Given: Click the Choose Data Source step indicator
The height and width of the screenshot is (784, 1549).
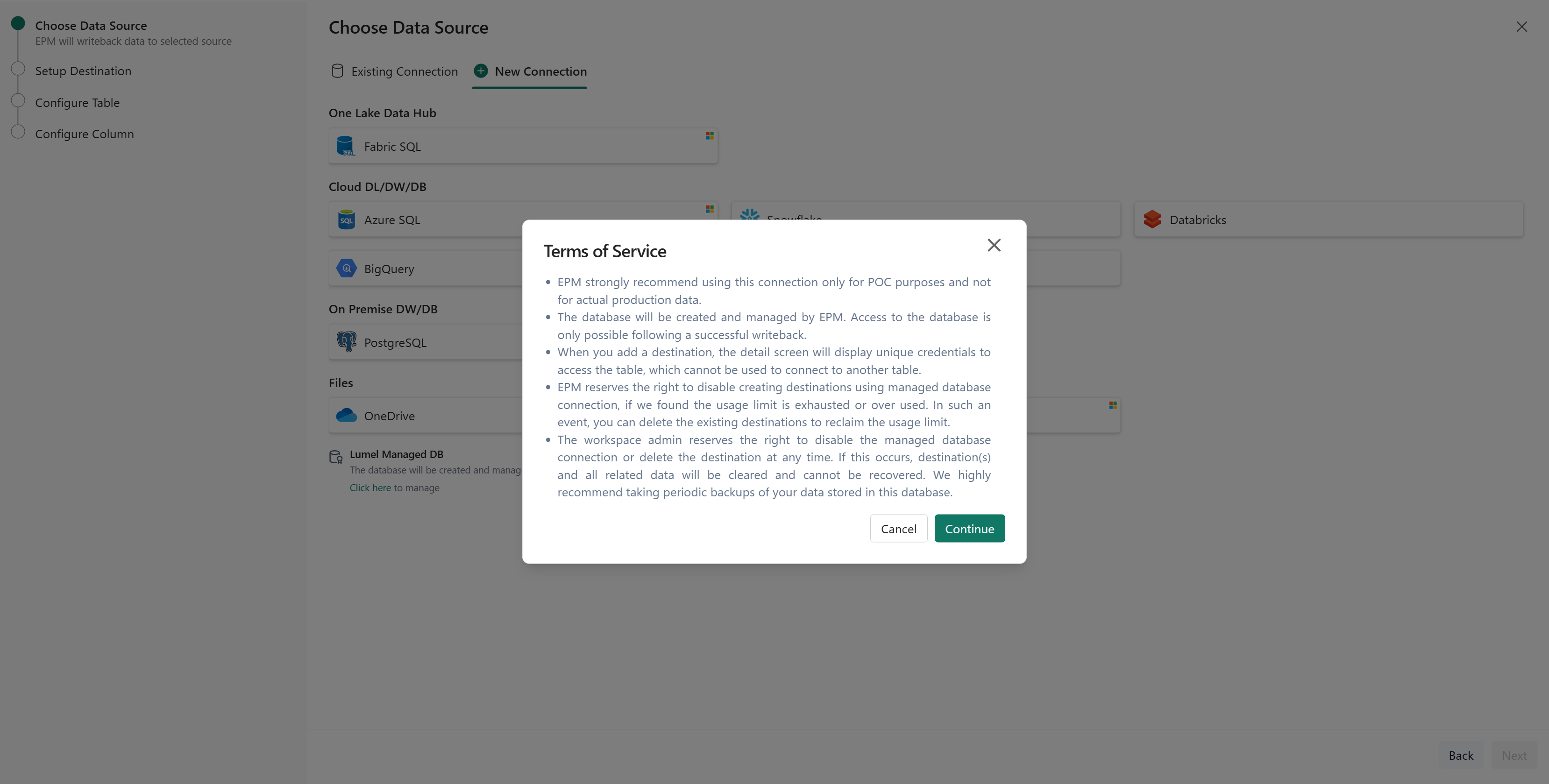Looking at the screenshot, I should [x=18, y=24].
